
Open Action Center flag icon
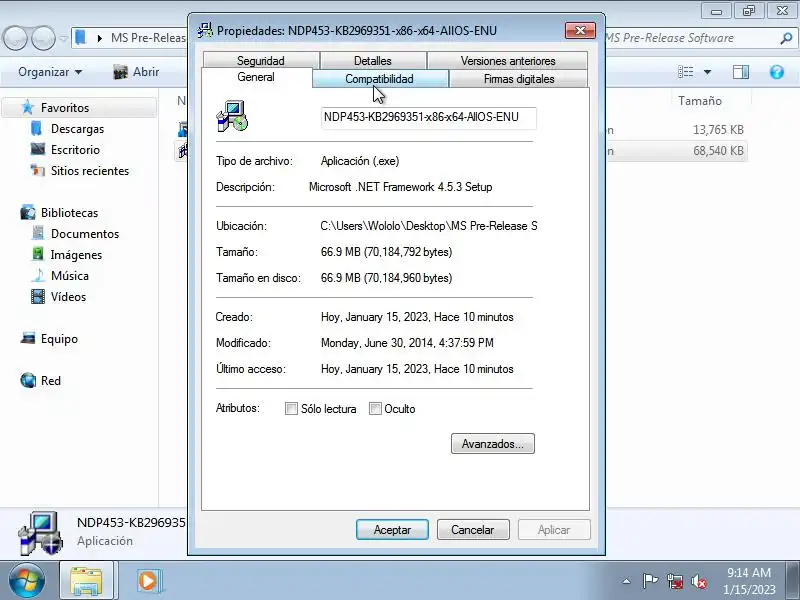coord(650,581)
